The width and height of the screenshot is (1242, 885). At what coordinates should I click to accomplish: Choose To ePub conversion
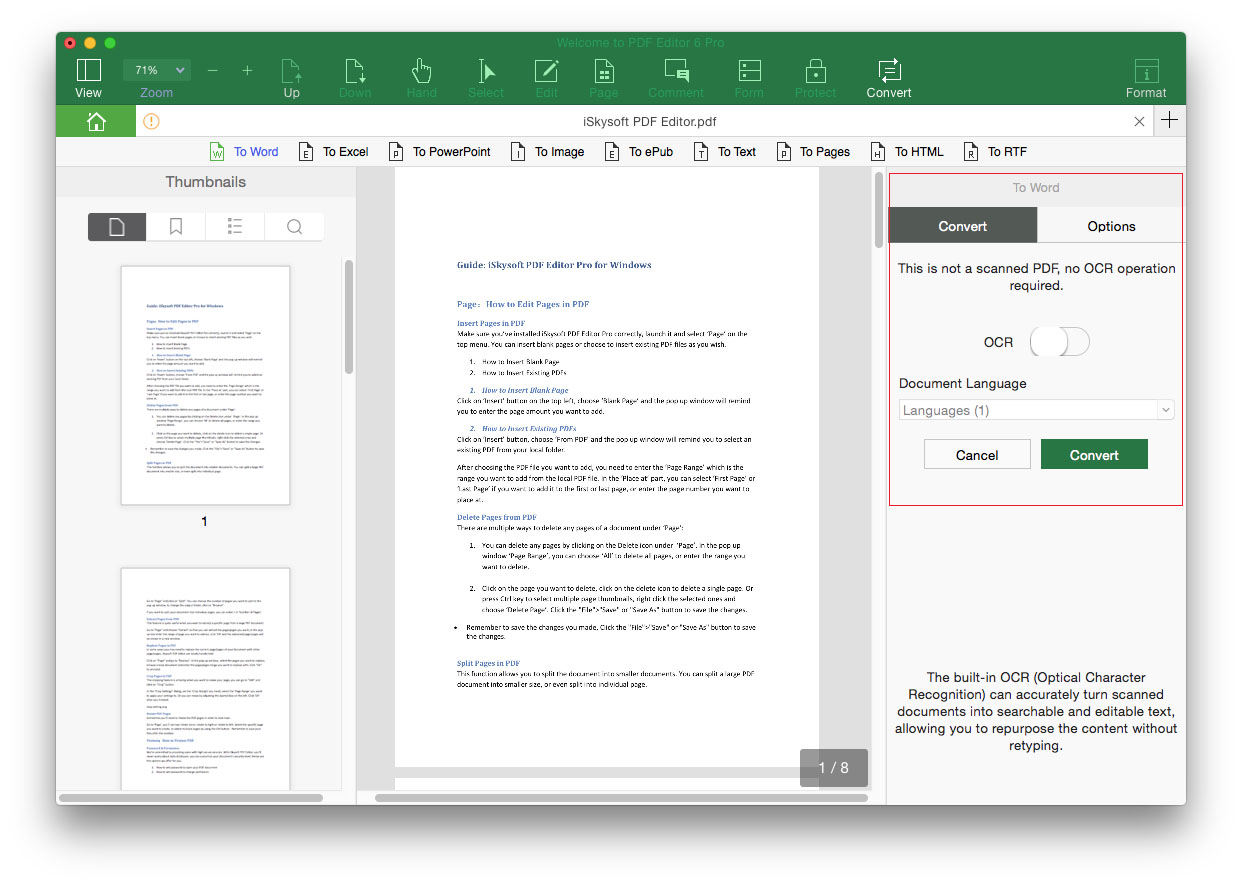tap(639, 152)
